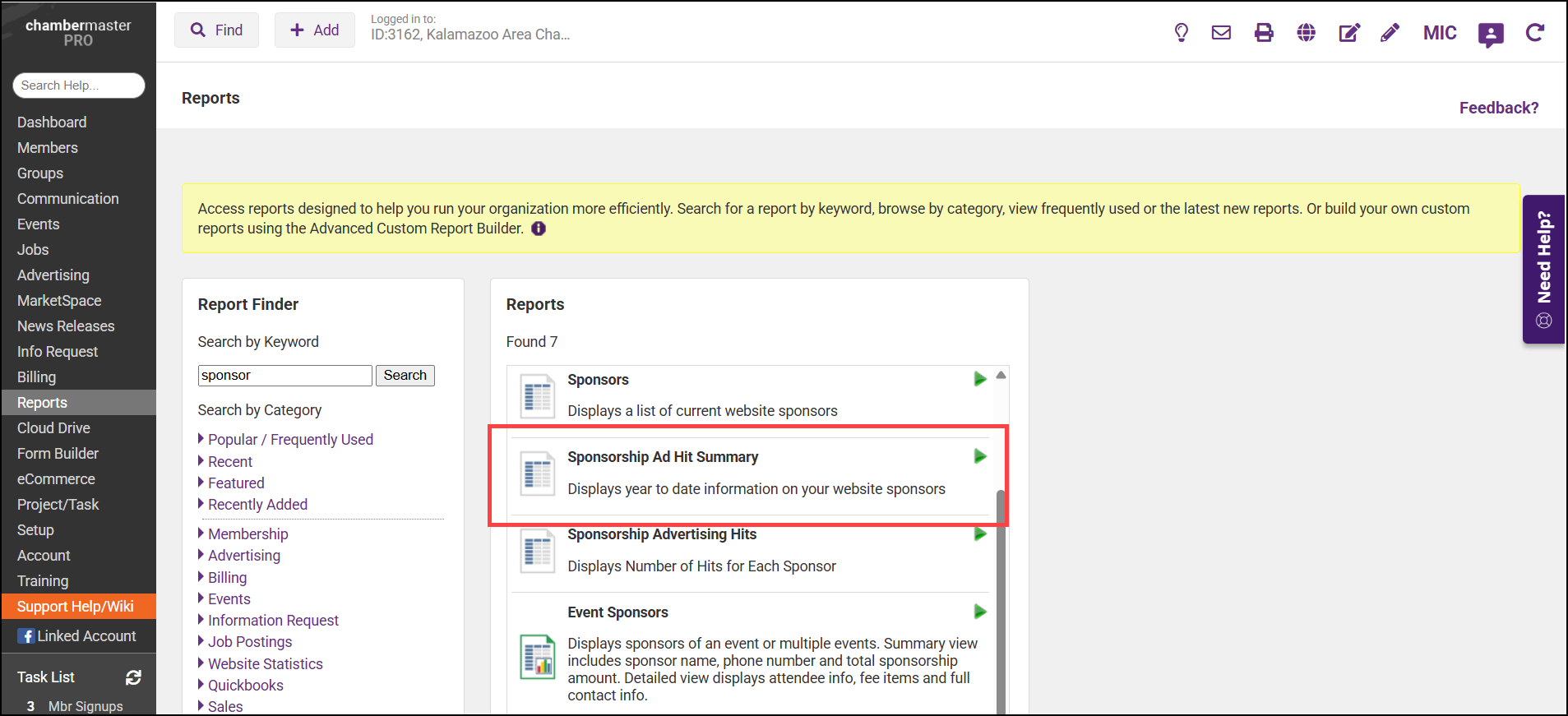Refresh the Task List

pyautogui.click(x=133, y=677)
